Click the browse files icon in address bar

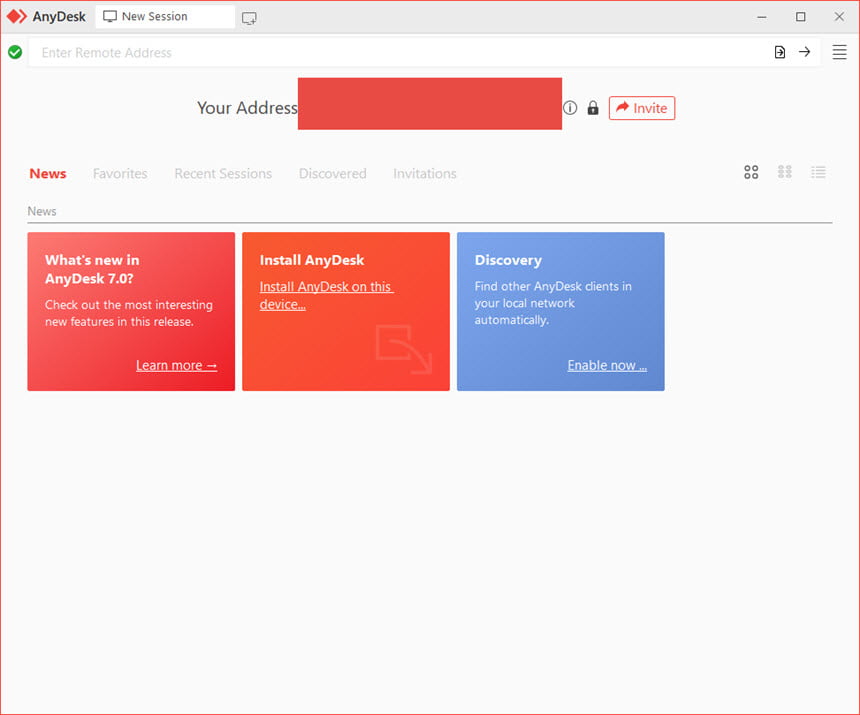click(x=779, y=52)
